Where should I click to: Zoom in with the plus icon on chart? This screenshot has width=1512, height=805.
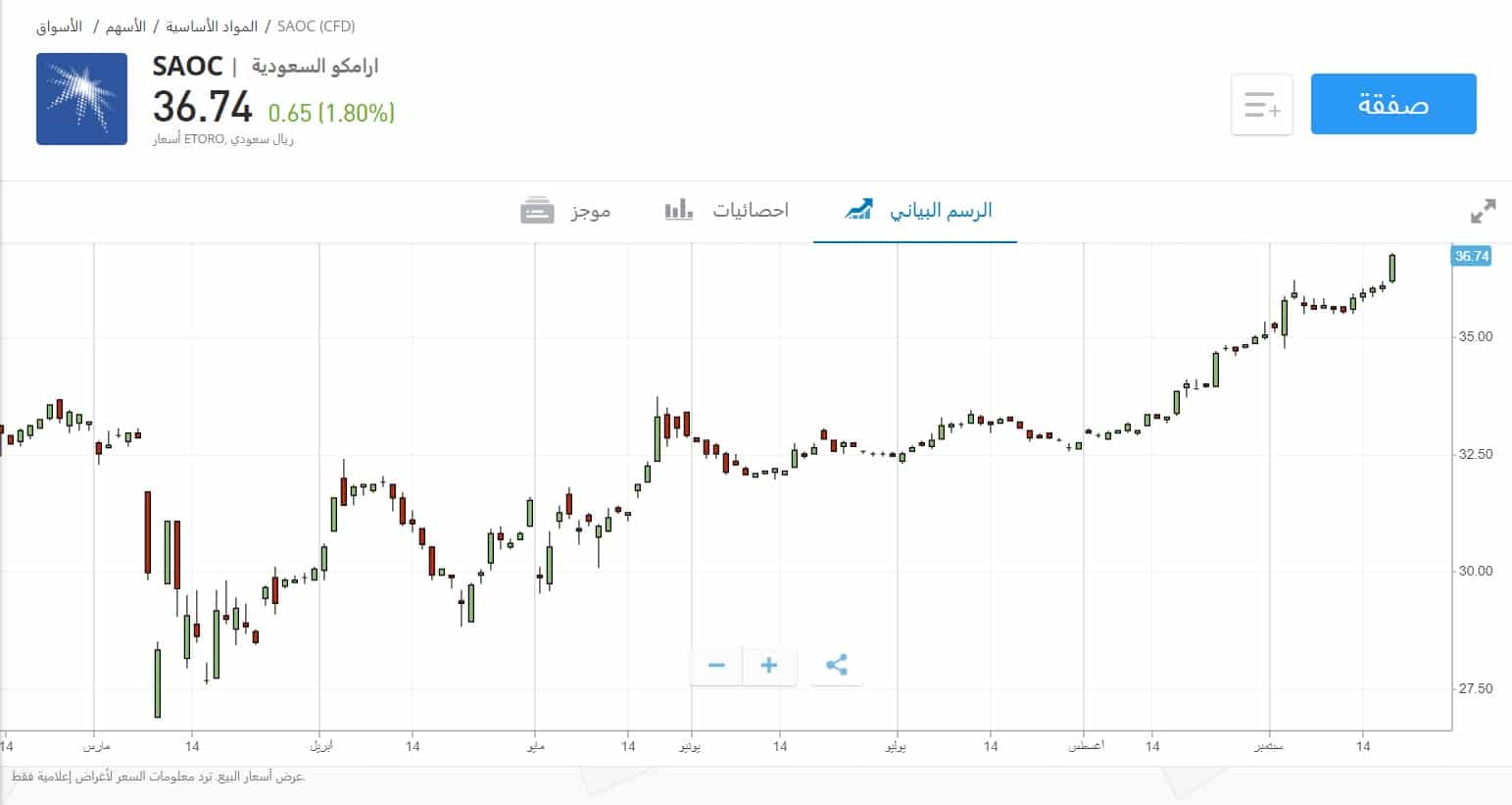point(770,666)
